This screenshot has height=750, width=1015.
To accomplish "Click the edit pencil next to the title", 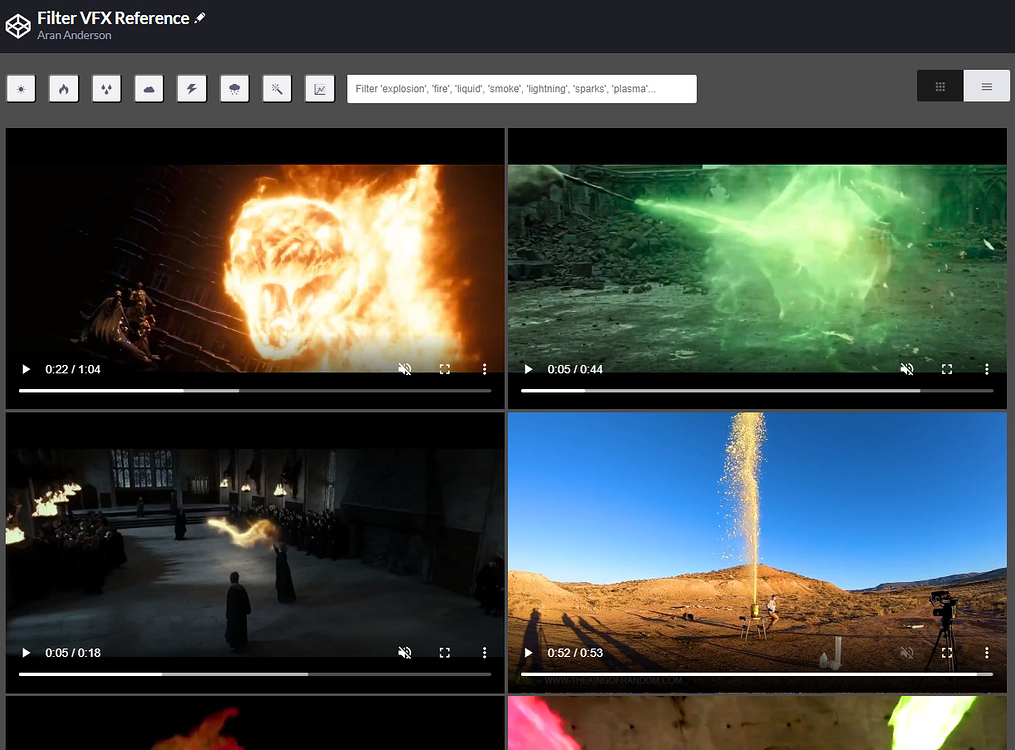I will click(x=200, y=17).
